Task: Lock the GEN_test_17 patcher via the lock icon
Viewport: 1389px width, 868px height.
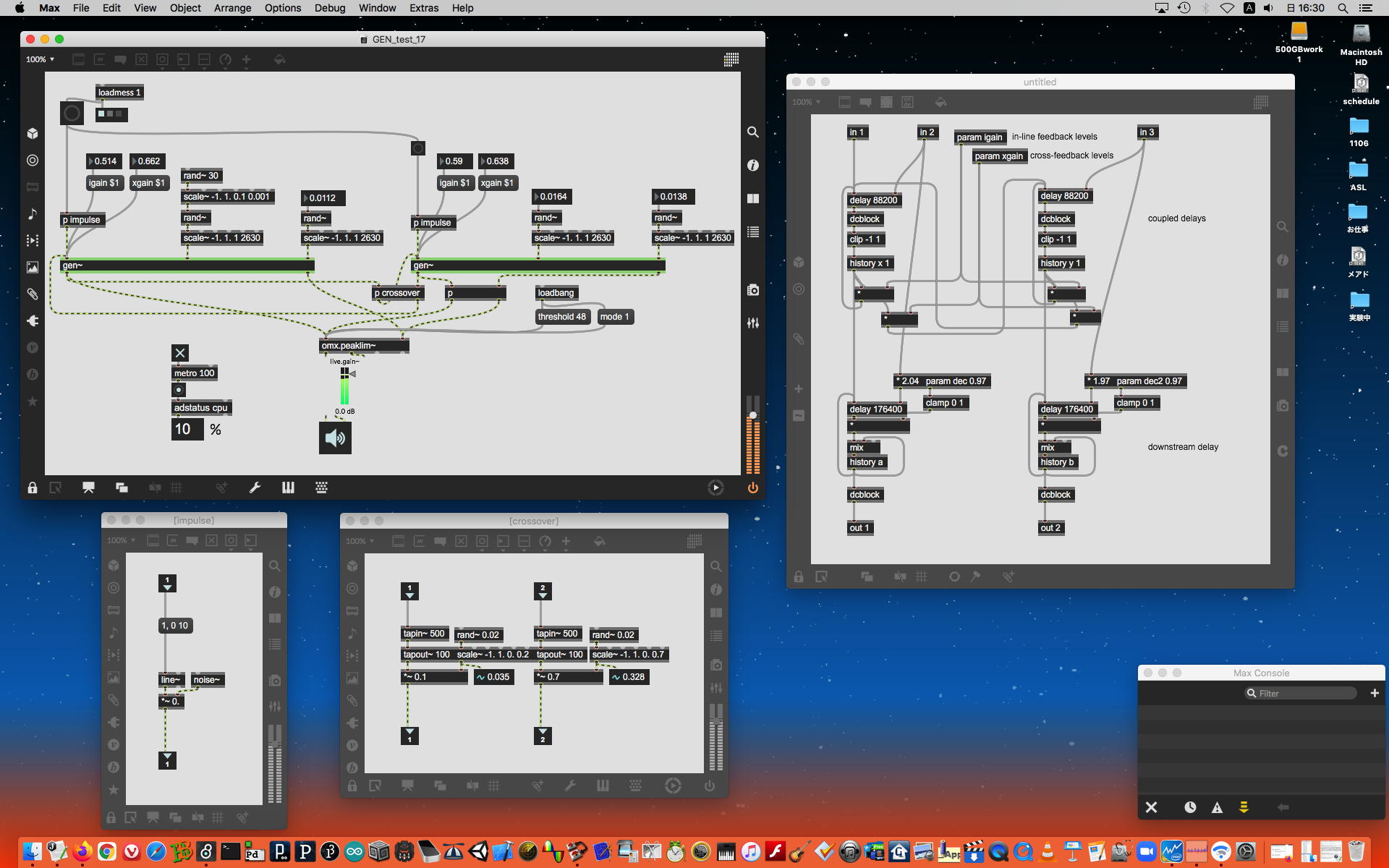Action: click(33, 488)
